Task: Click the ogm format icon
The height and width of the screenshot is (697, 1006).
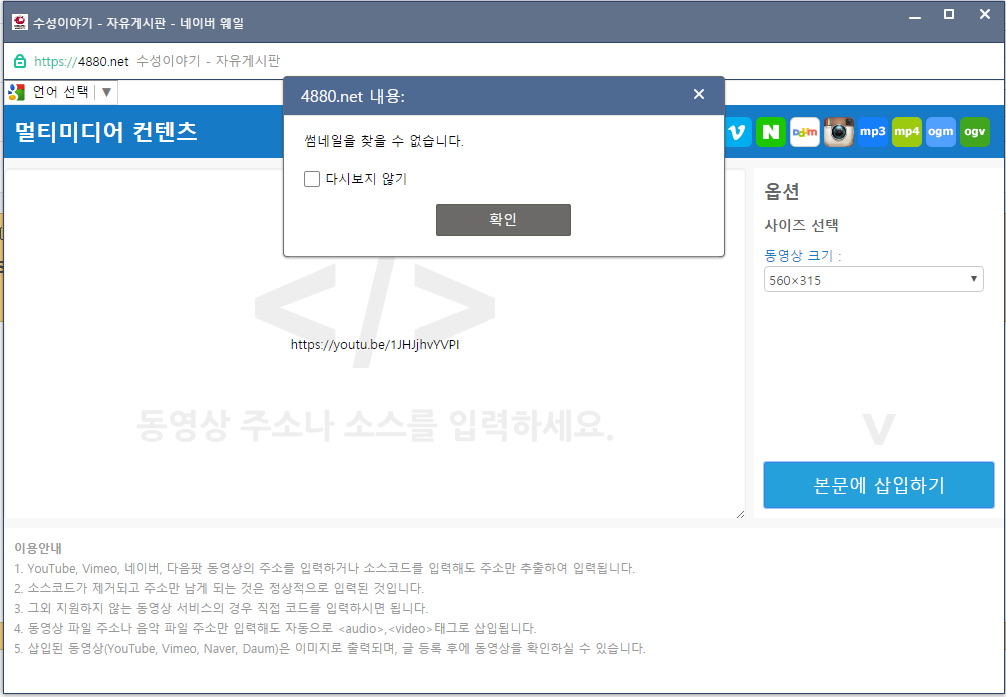Action: tap(941, 132)
